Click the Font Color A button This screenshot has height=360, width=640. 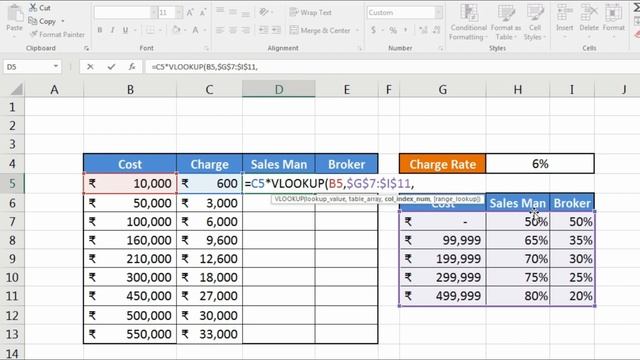[x=196, y=30]
